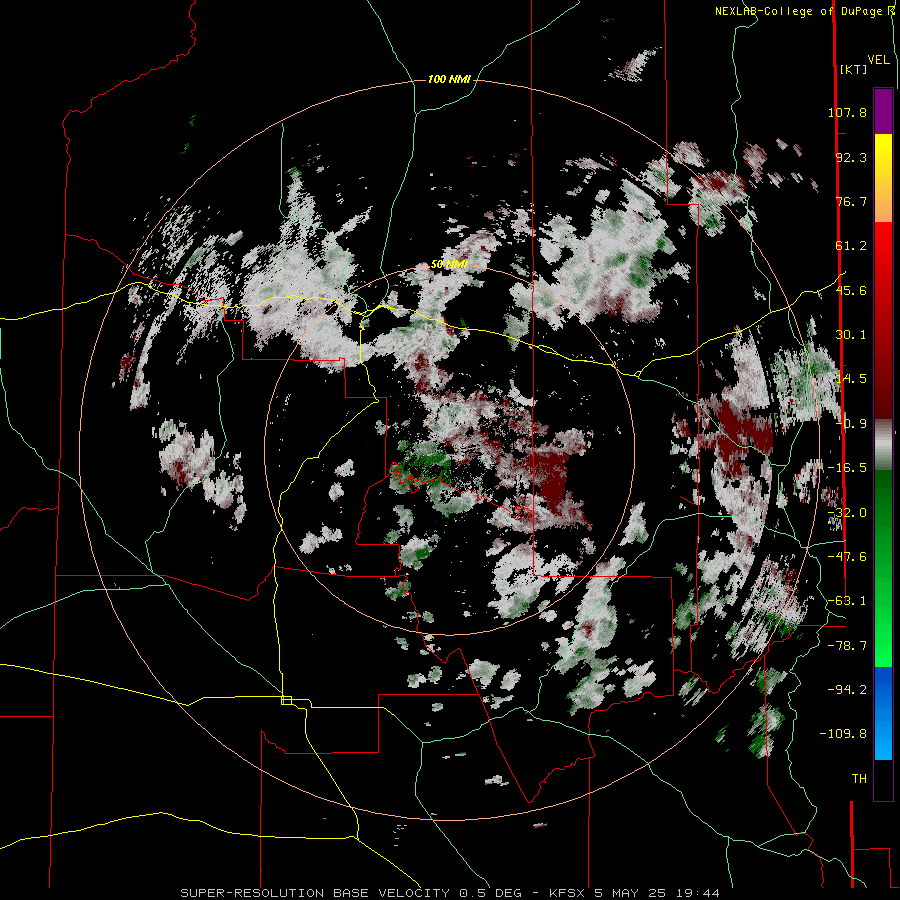Select the -32.0 velocity scale value

click(847, 513)
